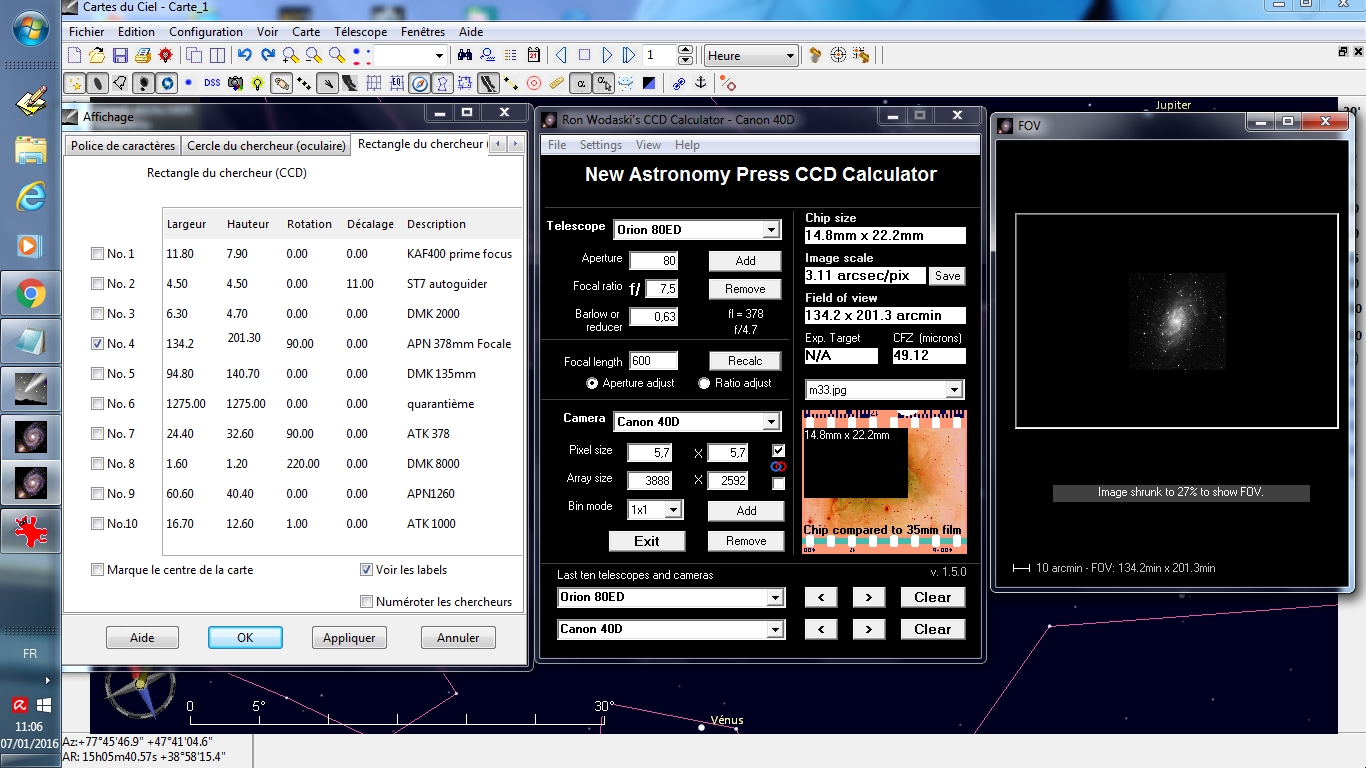Toggle the constellation figures icon
The width and height of the screenshot is (1366, 768).
pos(442,83)
